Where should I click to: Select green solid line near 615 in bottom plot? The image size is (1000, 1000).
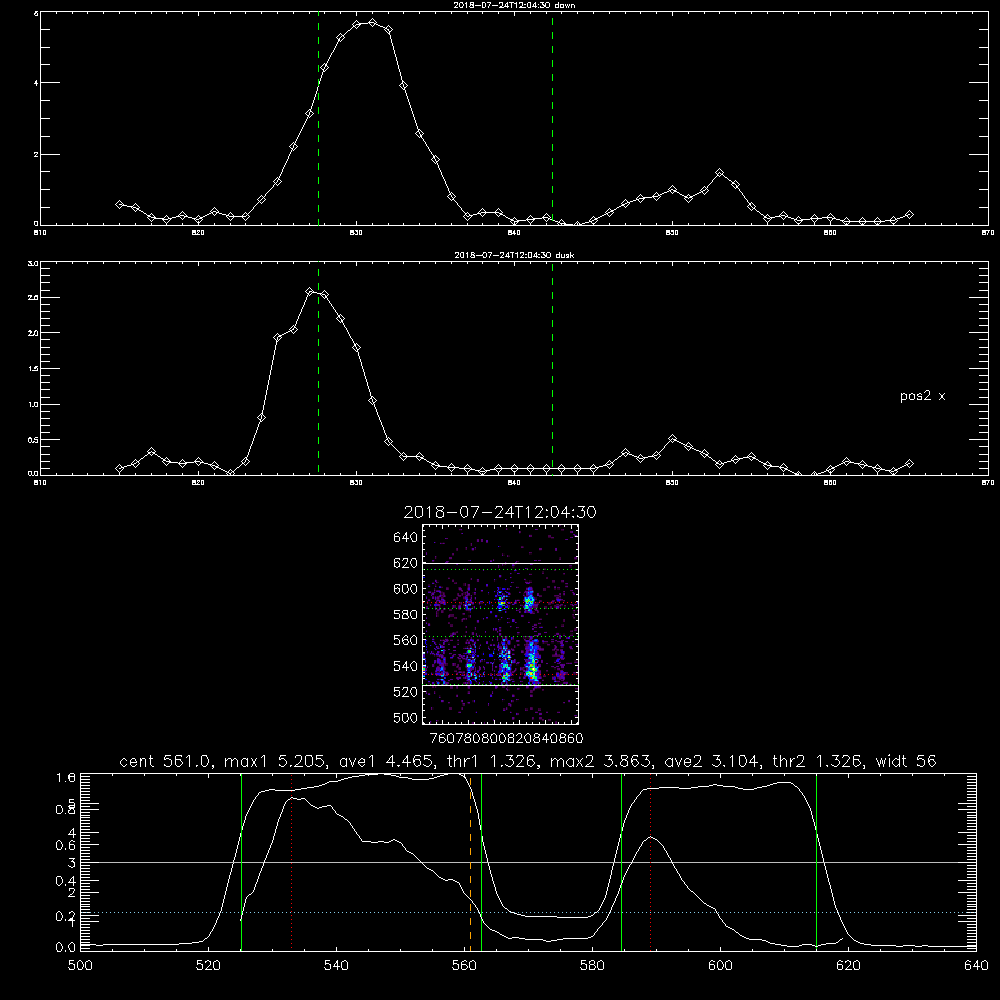(x=816, y=862)
